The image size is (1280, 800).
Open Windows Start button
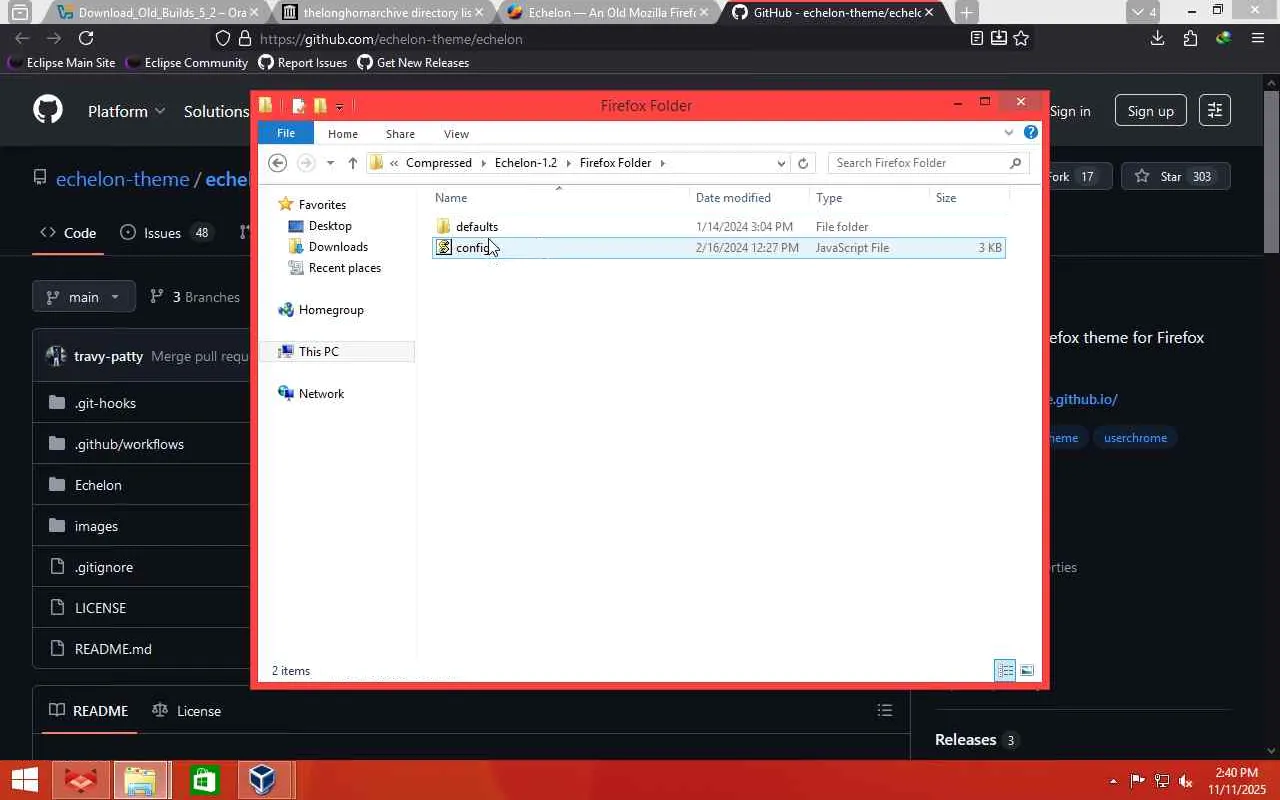click(24, 780)
